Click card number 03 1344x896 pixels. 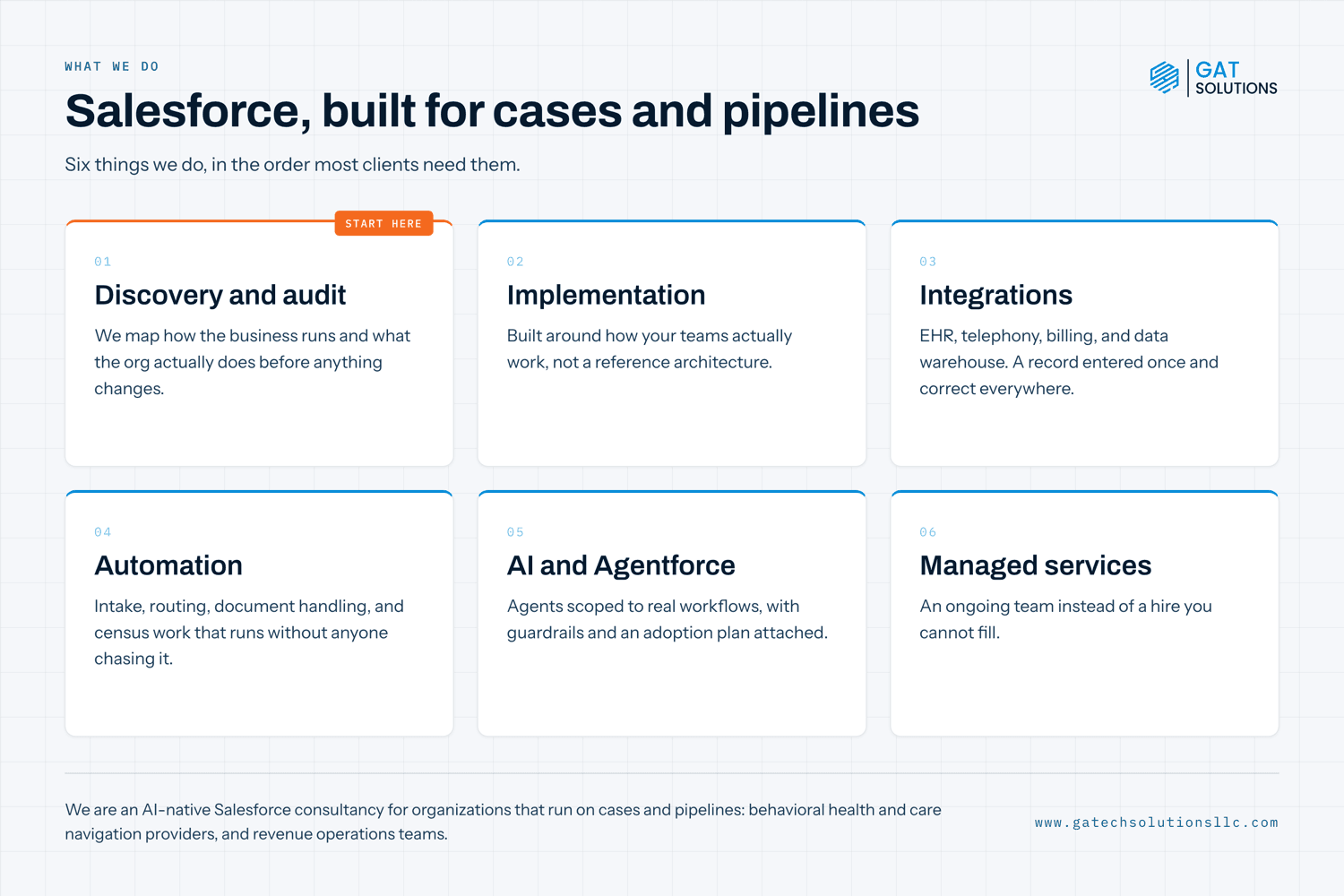(x=928, y=262)
